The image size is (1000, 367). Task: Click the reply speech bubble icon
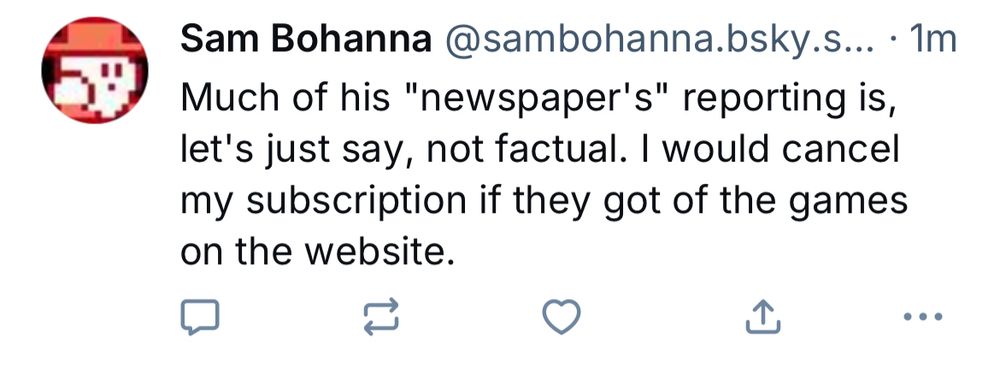click(200, 316)
